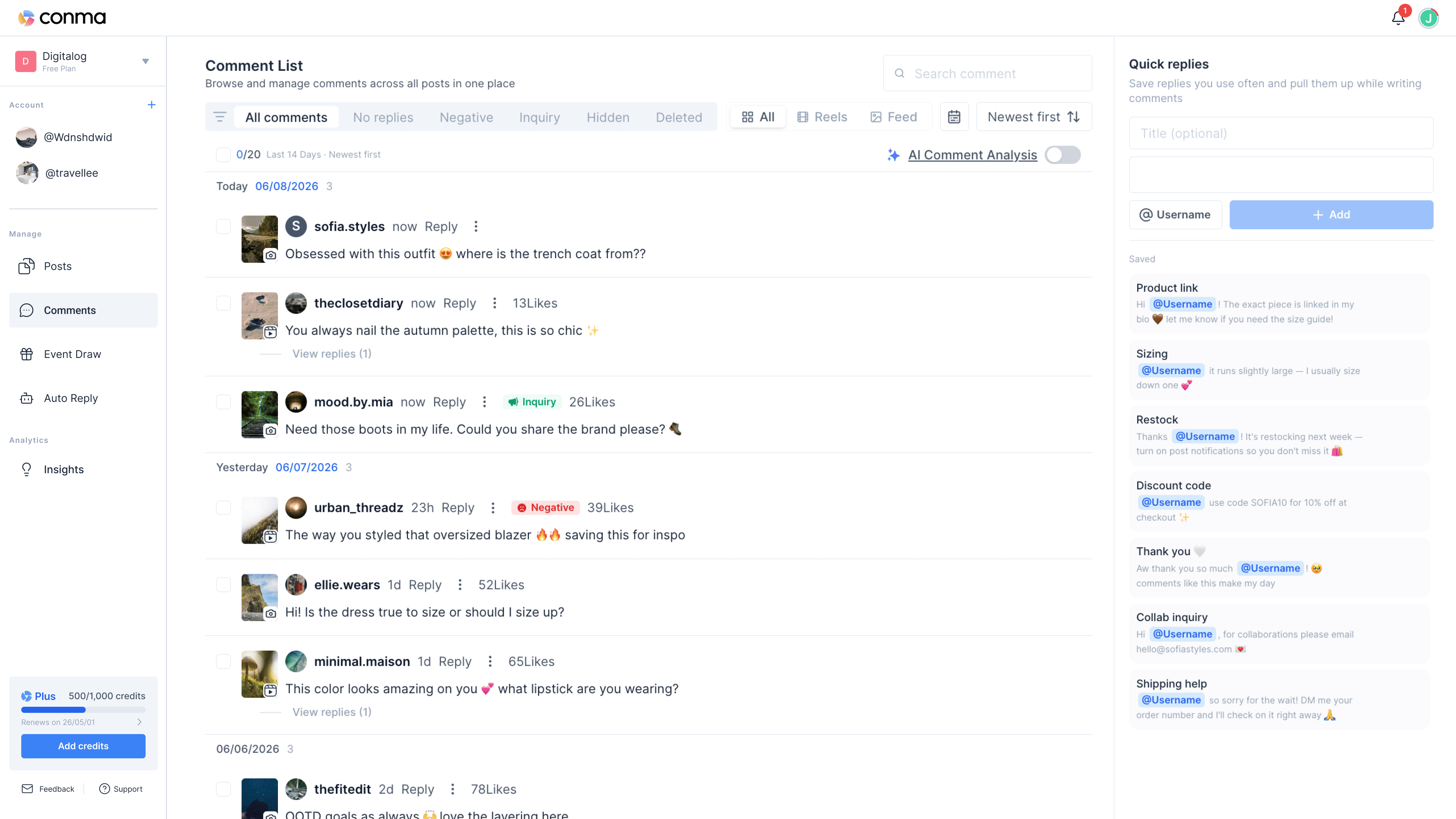Switch to Negative tab
Screen dimensions: 1456x819
[466, 117]
